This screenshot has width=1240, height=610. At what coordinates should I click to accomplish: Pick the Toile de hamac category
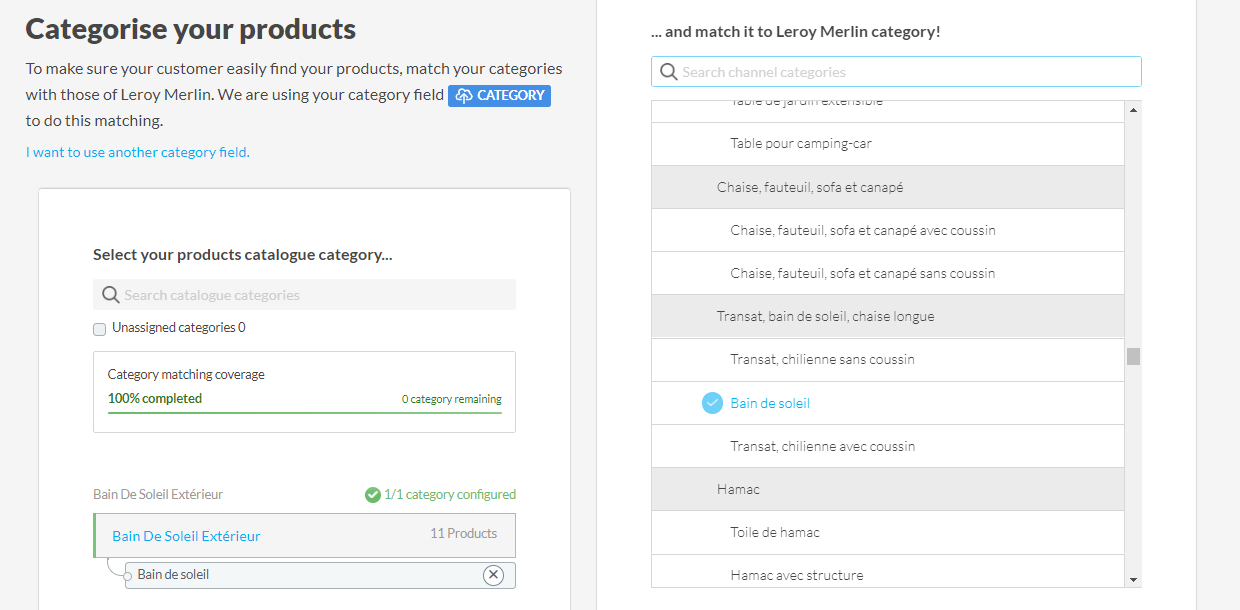pyautogui.click(x=775, y=533)
